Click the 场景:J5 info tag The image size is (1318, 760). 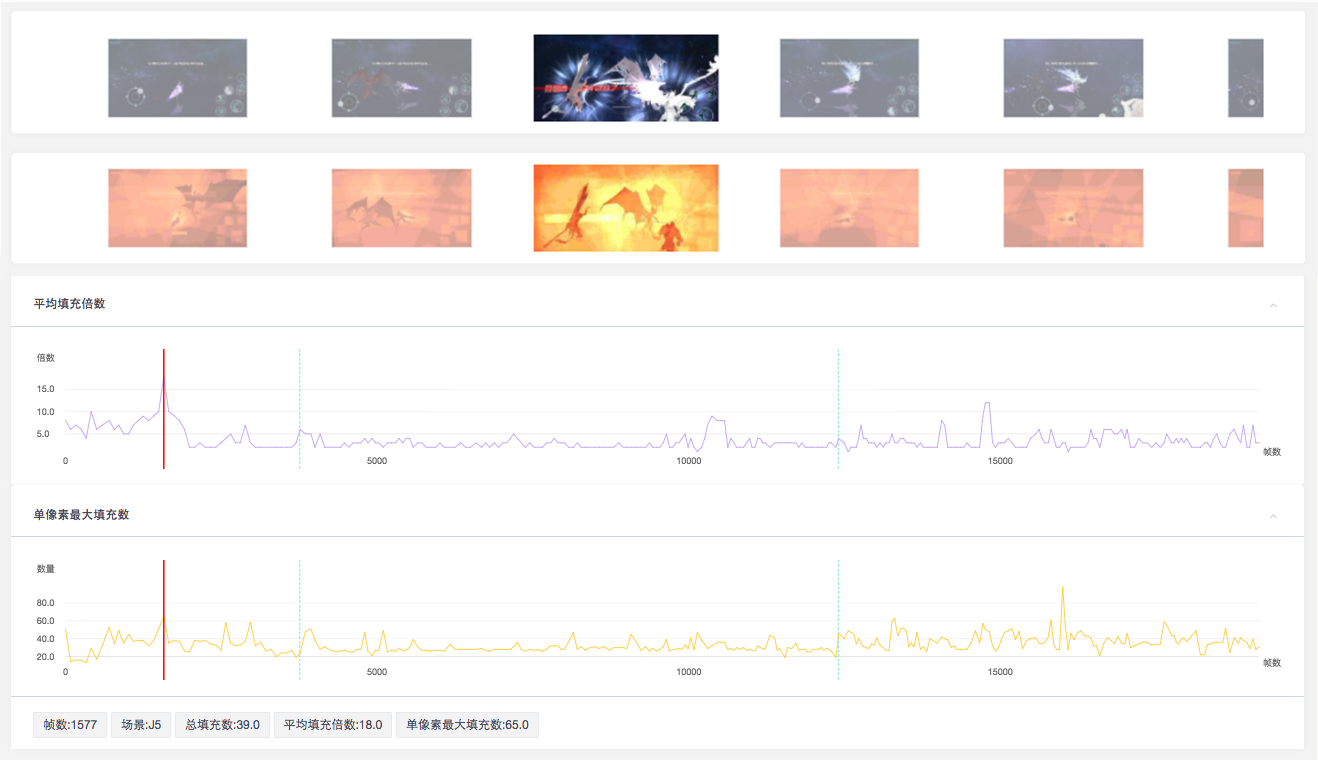pyautogui.click(x=141, y=725)
